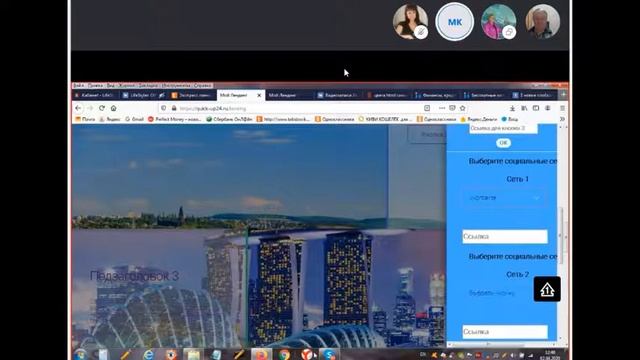Open the "Perfect Money" bookmark
Image resolution: width=640 pixels, height=360 pixels.
tap(175, 119)
